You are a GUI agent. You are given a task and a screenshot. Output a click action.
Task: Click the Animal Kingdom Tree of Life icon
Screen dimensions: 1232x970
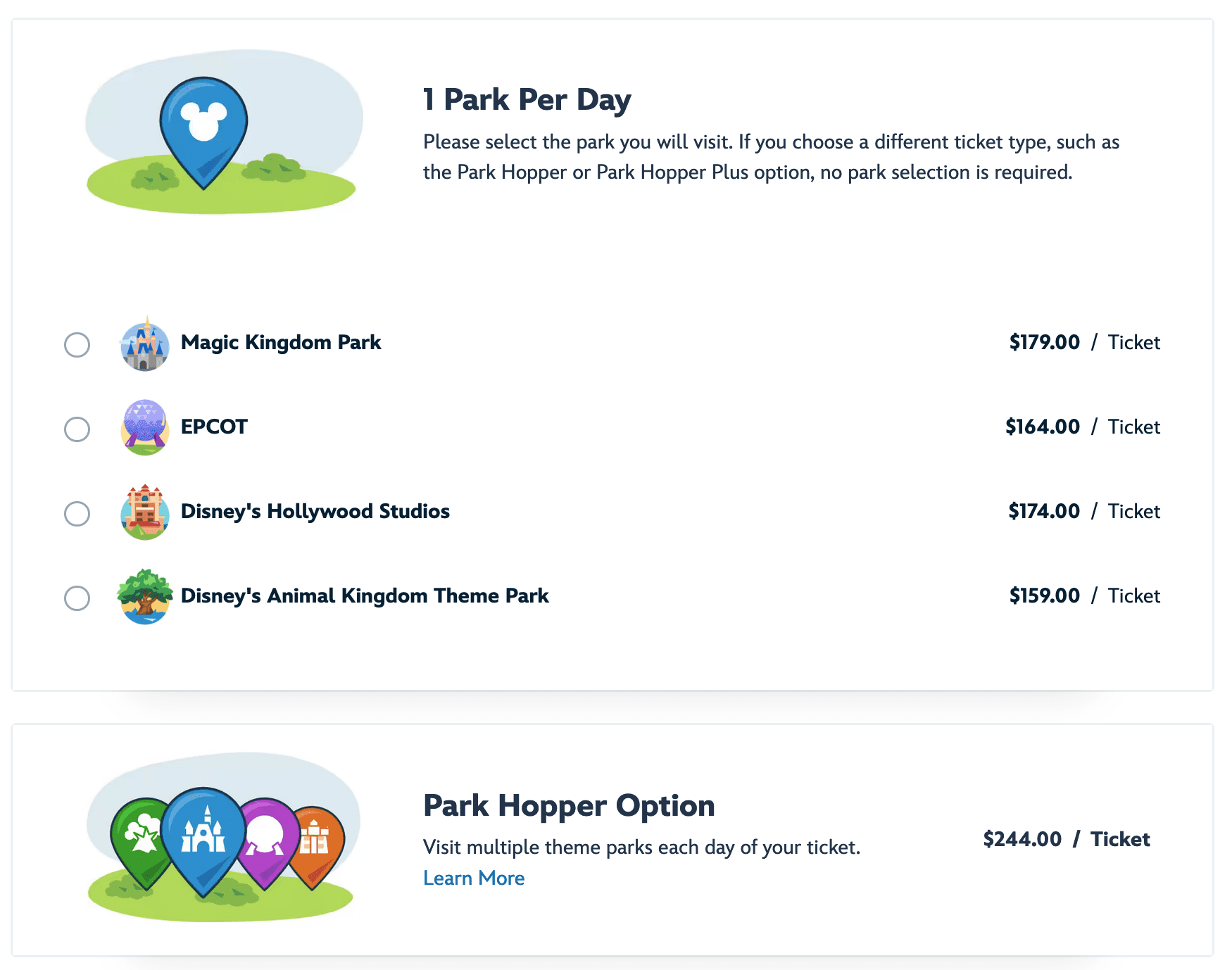pos(145,596)
